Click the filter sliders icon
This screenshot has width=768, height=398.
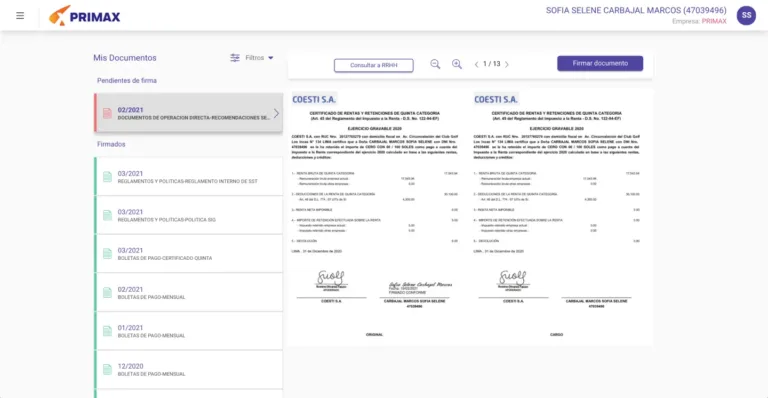235,58
